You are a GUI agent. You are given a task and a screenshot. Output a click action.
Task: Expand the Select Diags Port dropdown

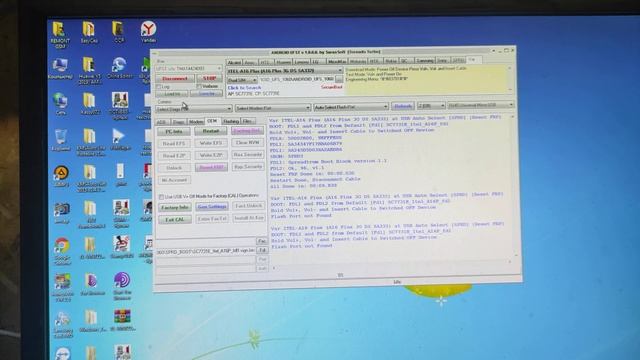point(193,109)
